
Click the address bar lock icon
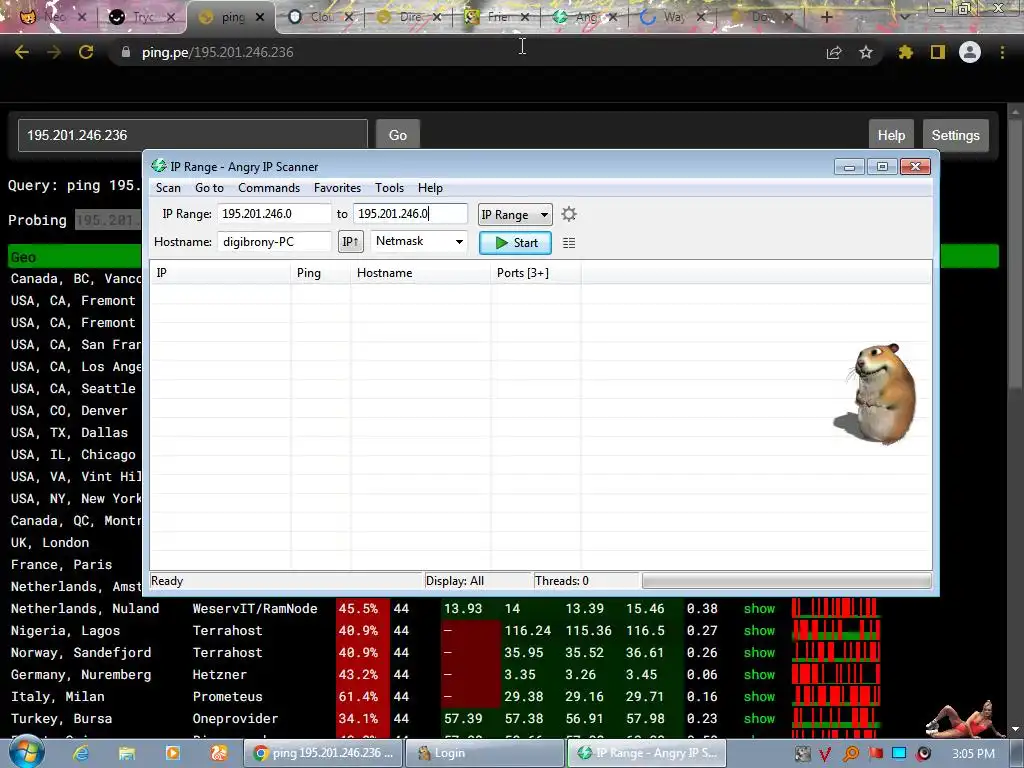(x=126, y=52)
